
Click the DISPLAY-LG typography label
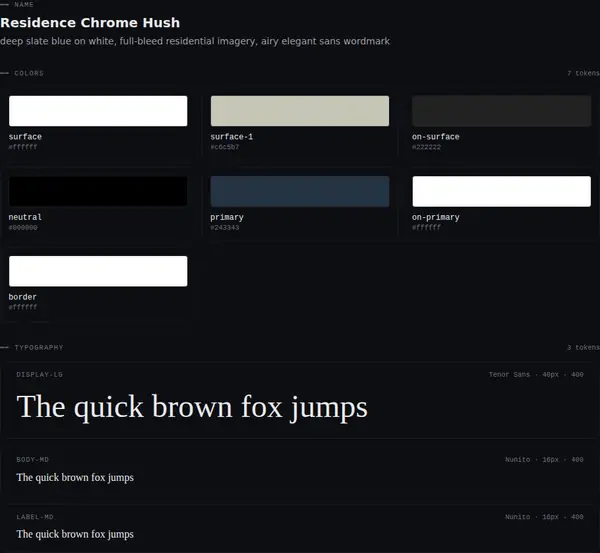point(39,375)
